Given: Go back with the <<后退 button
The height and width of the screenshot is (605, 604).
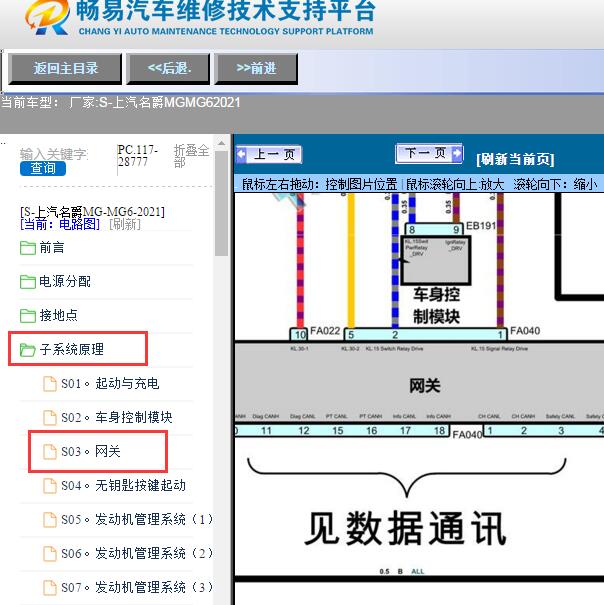Looking at the screenshot, I should pyautogui.click(x=168, y=69).
